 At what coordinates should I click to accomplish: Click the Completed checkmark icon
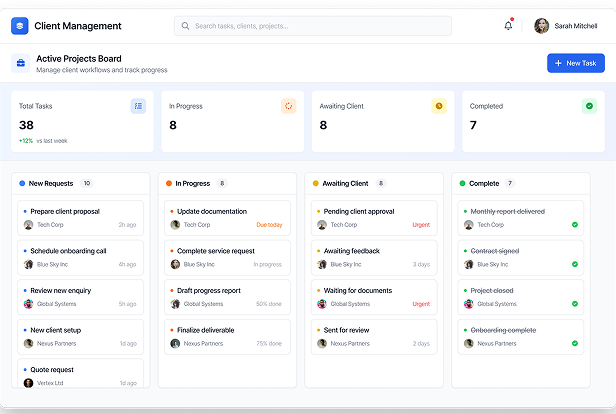pos(589,106)
